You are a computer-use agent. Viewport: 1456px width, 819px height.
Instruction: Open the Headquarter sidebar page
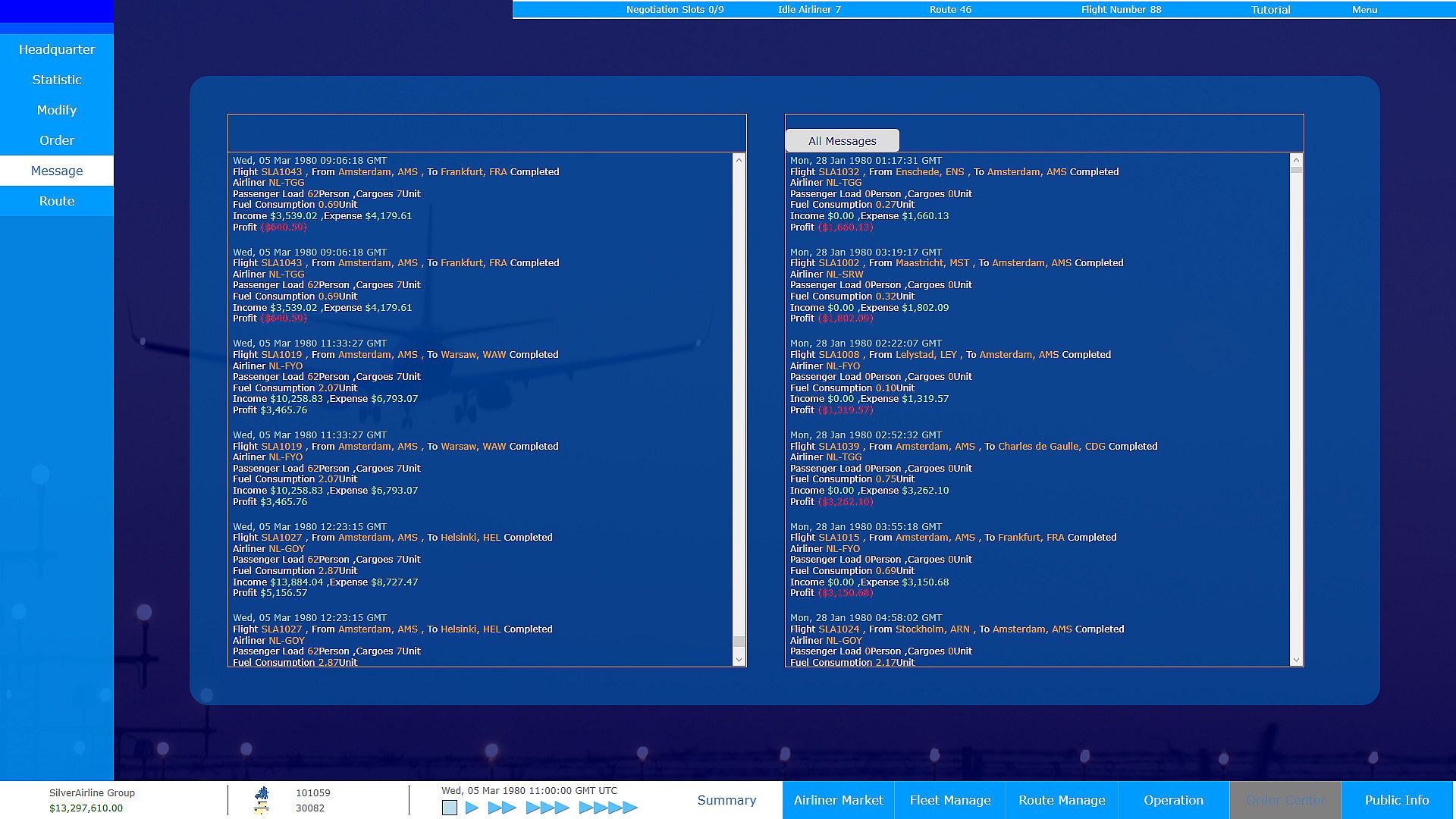[57, 49]
